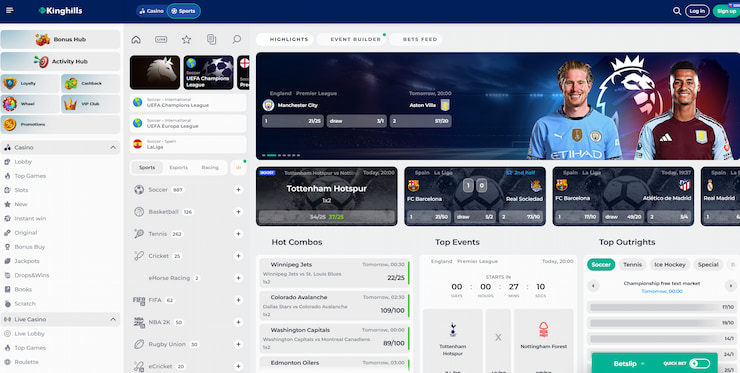Switch to the Esports tab
740x373 pixels.
click(178, 168)
